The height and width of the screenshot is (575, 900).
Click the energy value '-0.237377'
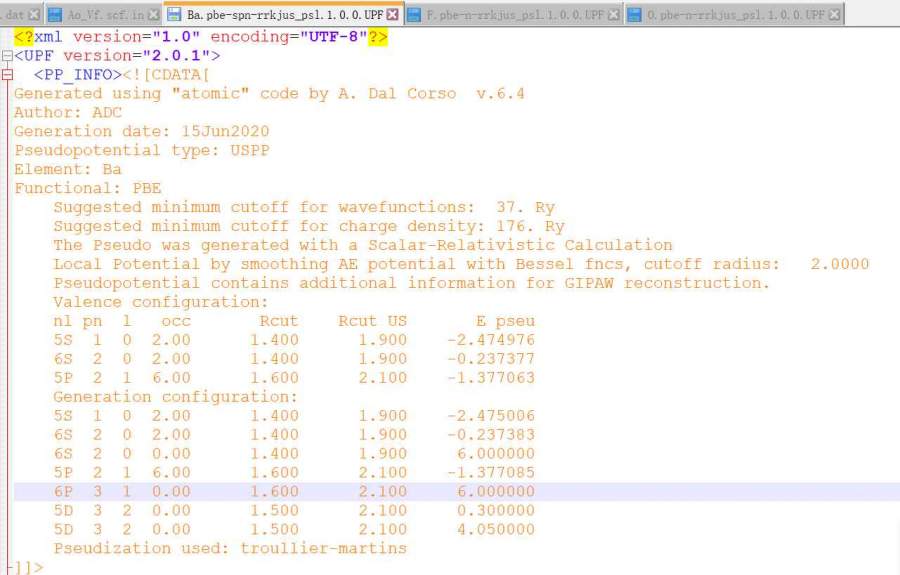click(x=491, y=359)
